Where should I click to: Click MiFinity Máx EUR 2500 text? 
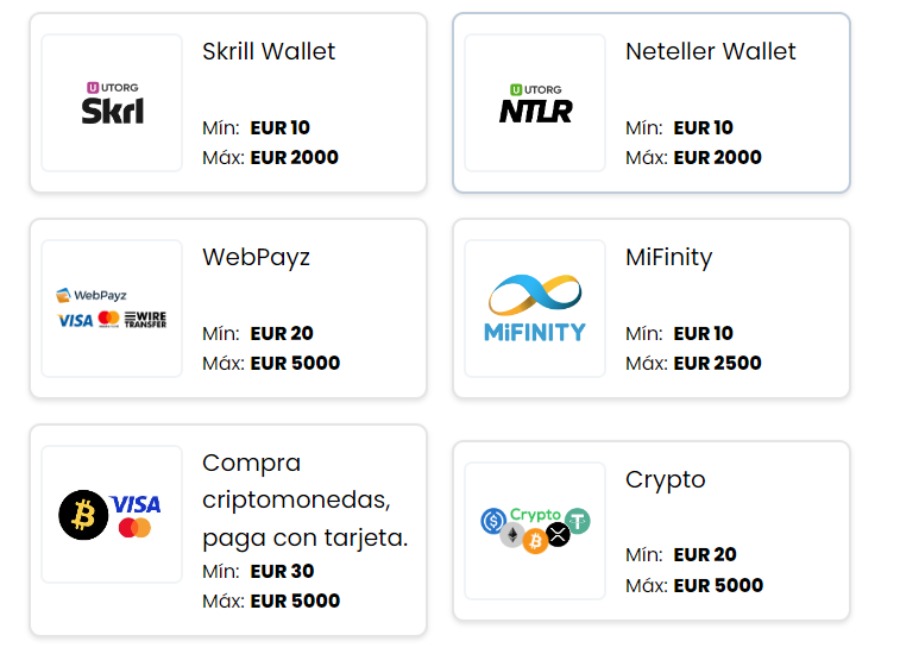click(693, 363)
